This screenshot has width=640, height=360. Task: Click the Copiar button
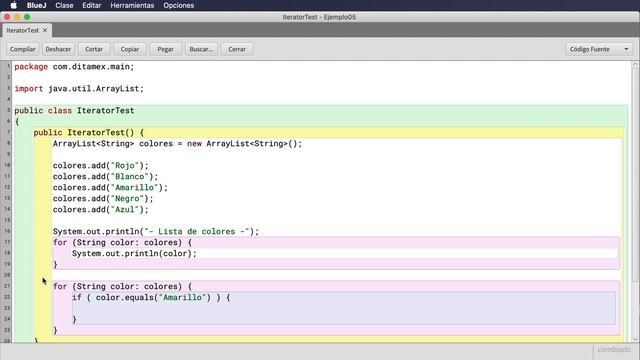click(x=130, y=49)
